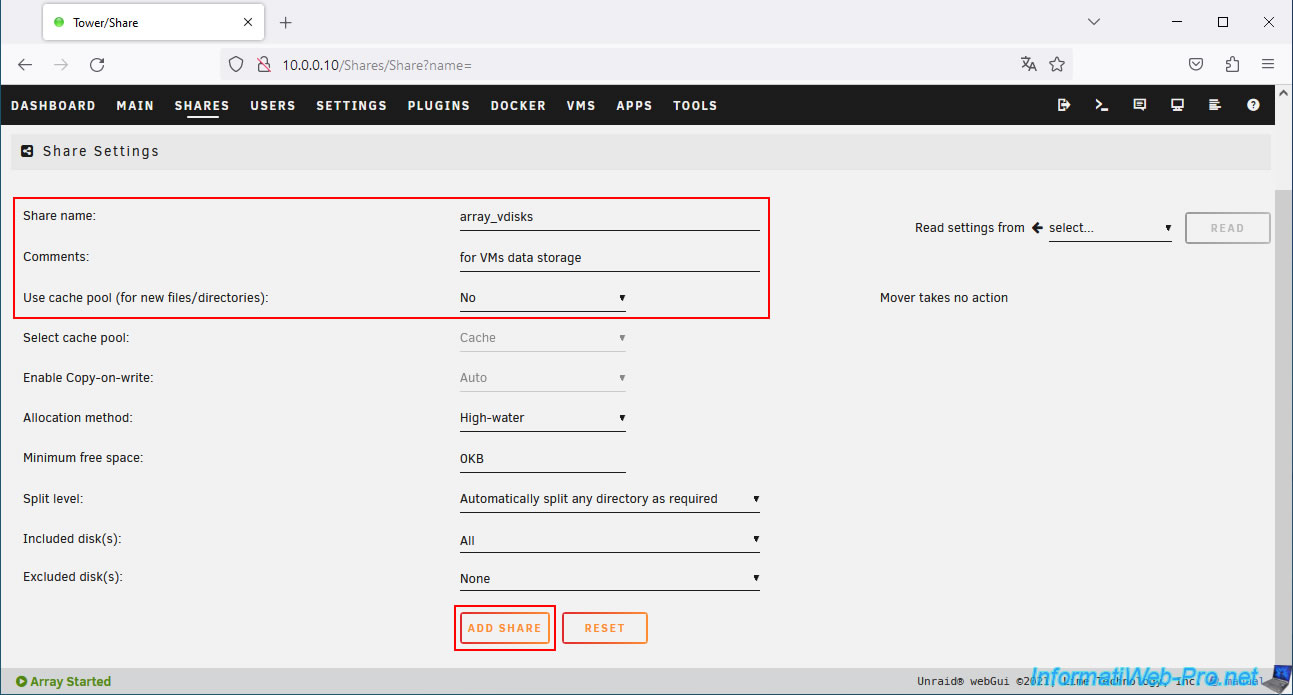
Task: Open the Pocket save icon
Action: click(1196, 64)
